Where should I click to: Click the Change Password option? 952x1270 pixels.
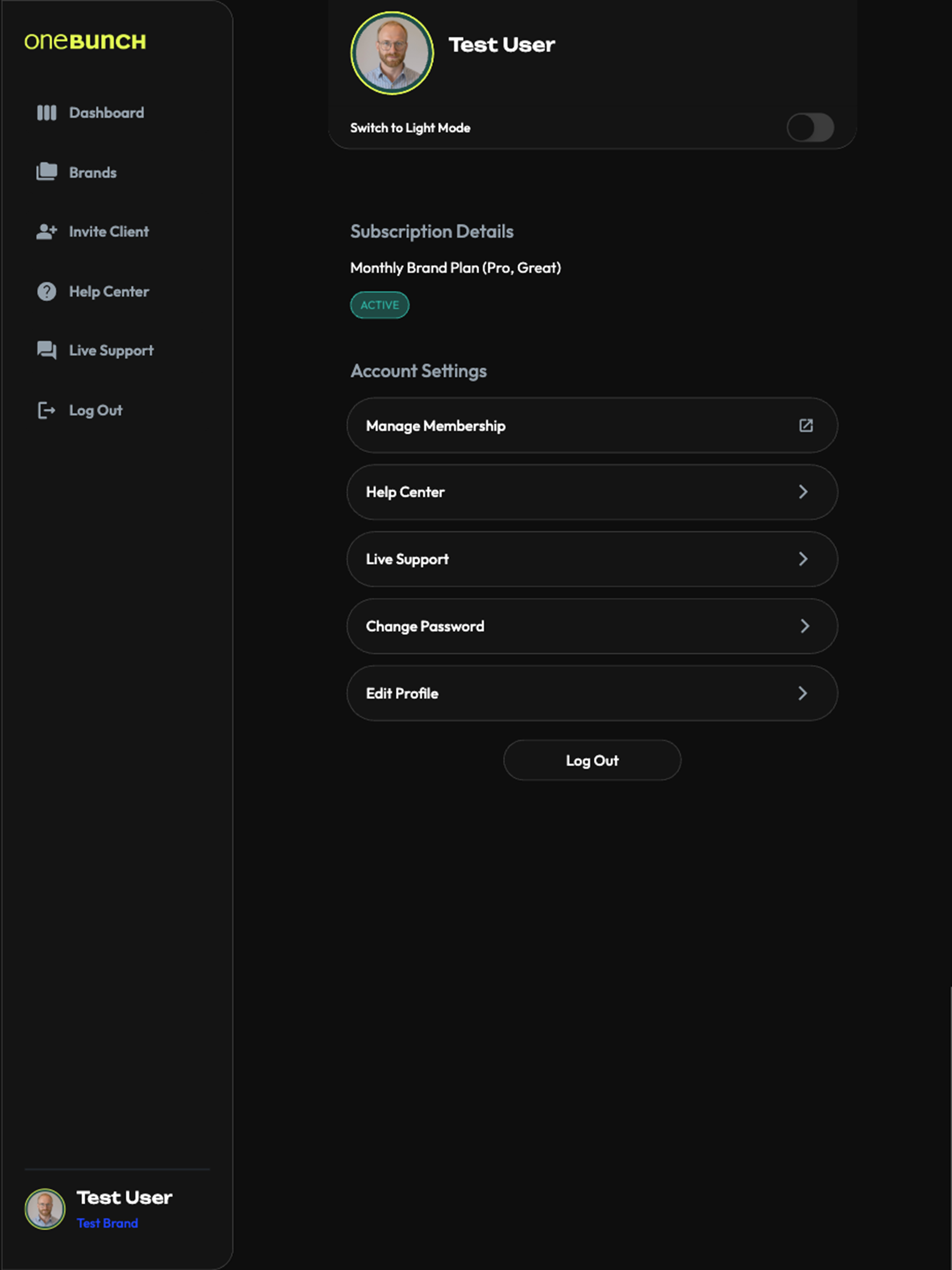point(592,626)
